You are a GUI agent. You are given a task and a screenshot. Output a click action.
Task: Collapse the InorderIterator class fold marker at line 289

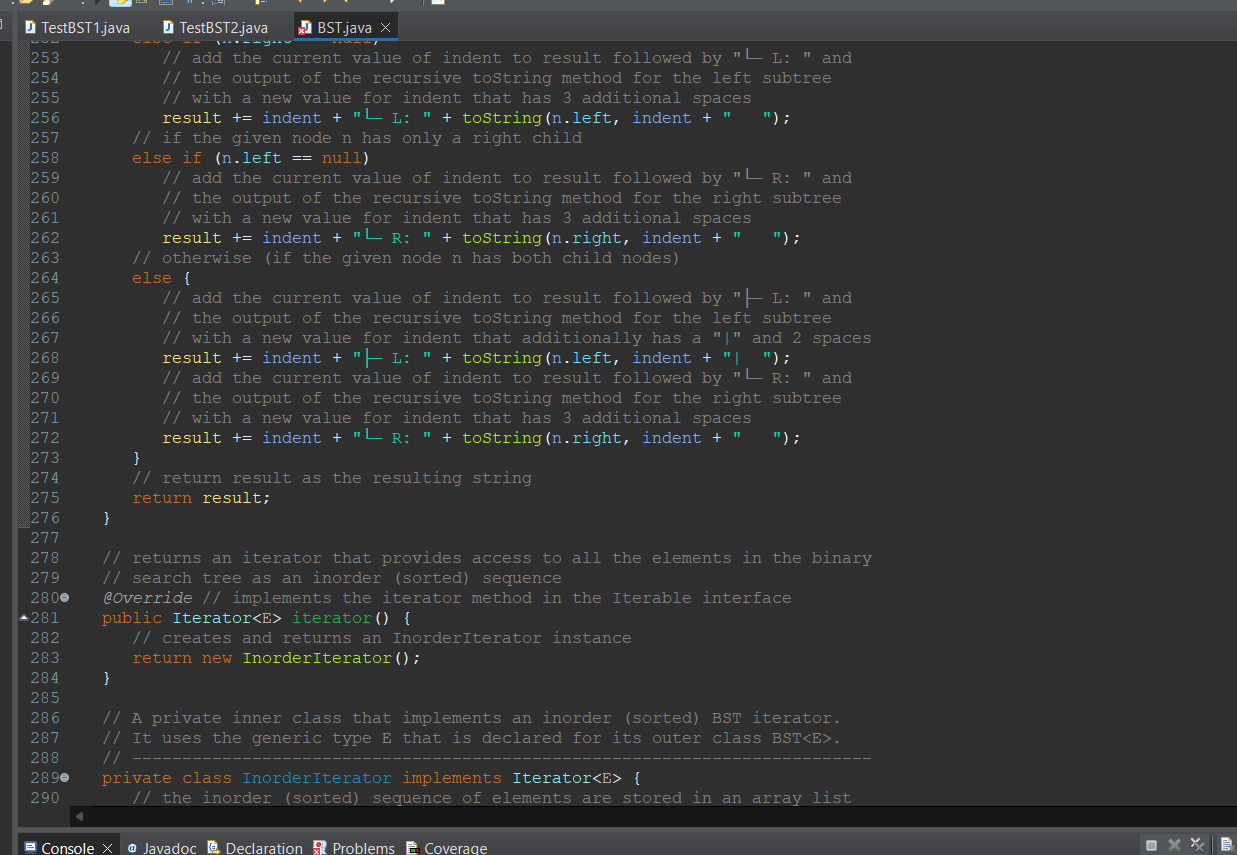(62, 777)
